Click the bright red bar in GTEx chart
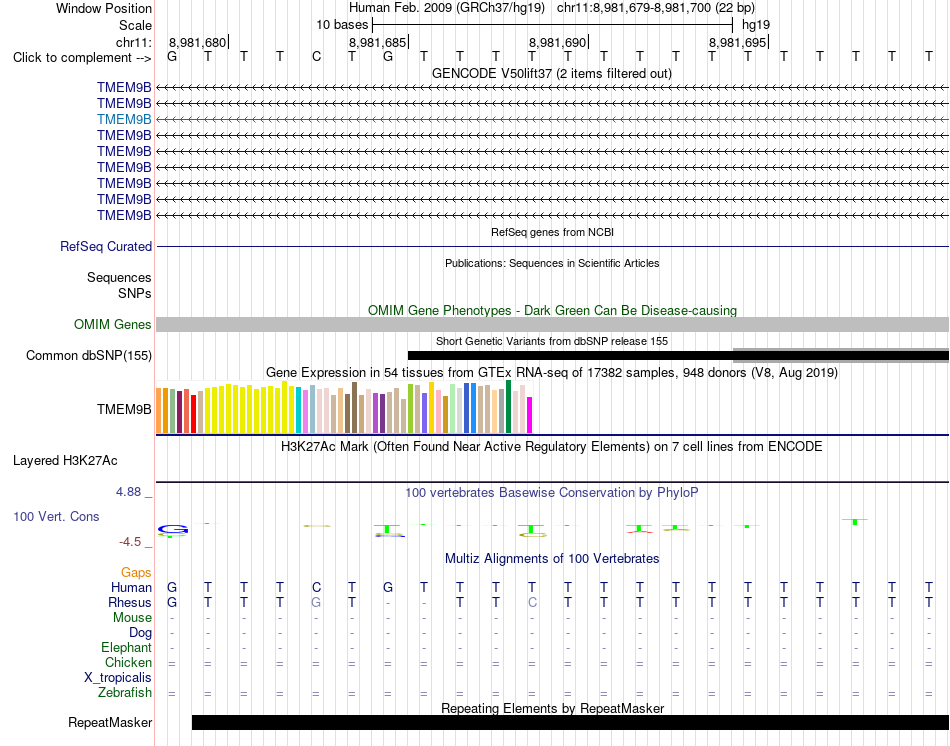950x746 pixels. click(193, 414)
